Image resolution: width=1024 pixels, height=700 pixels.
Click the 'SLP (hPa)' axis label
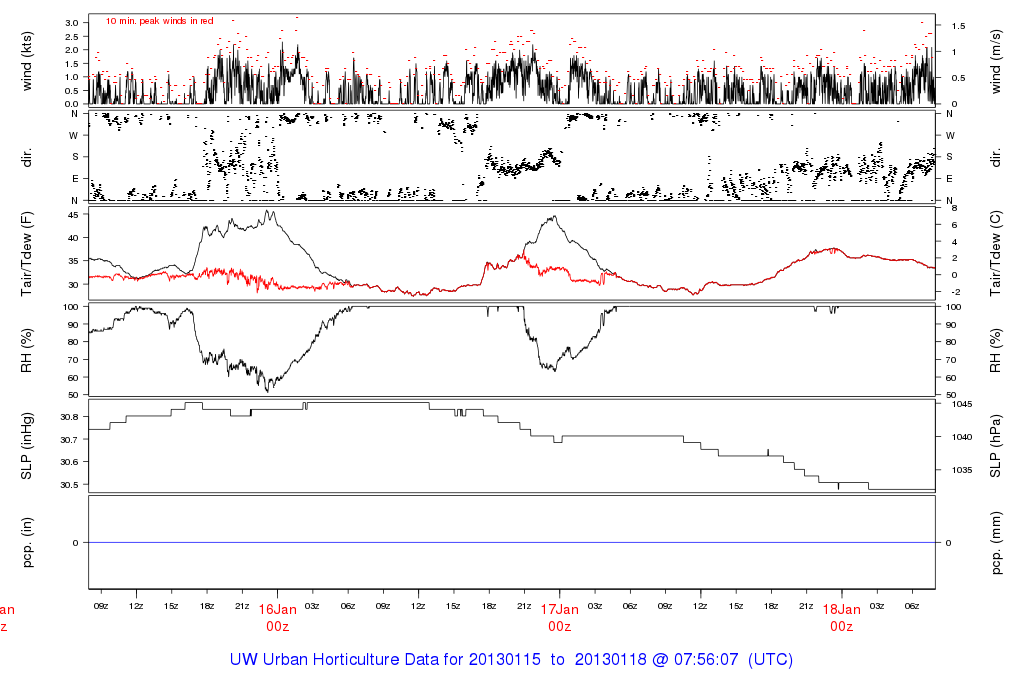(996, 446)
